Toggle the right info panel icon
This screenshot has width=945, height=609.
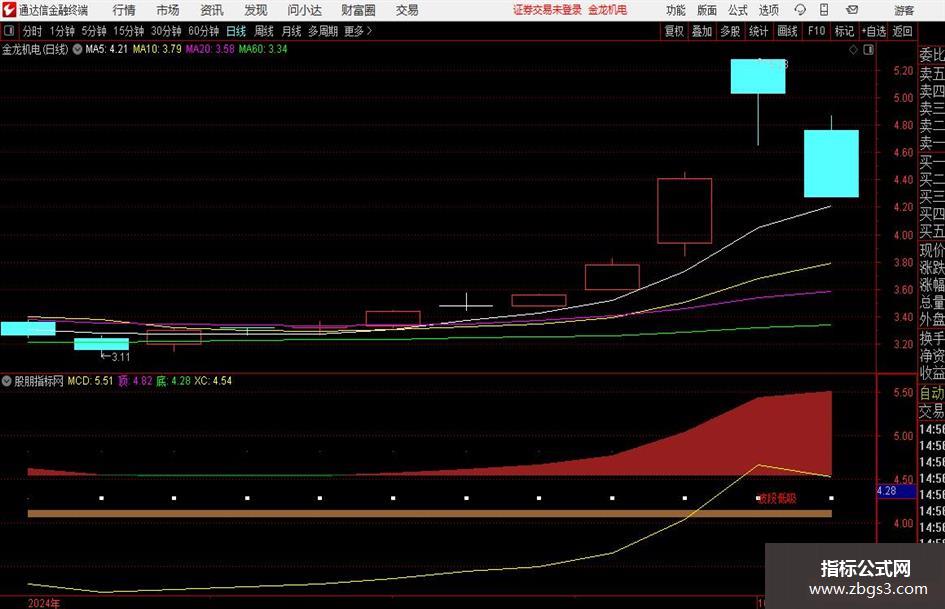(868, 50)
